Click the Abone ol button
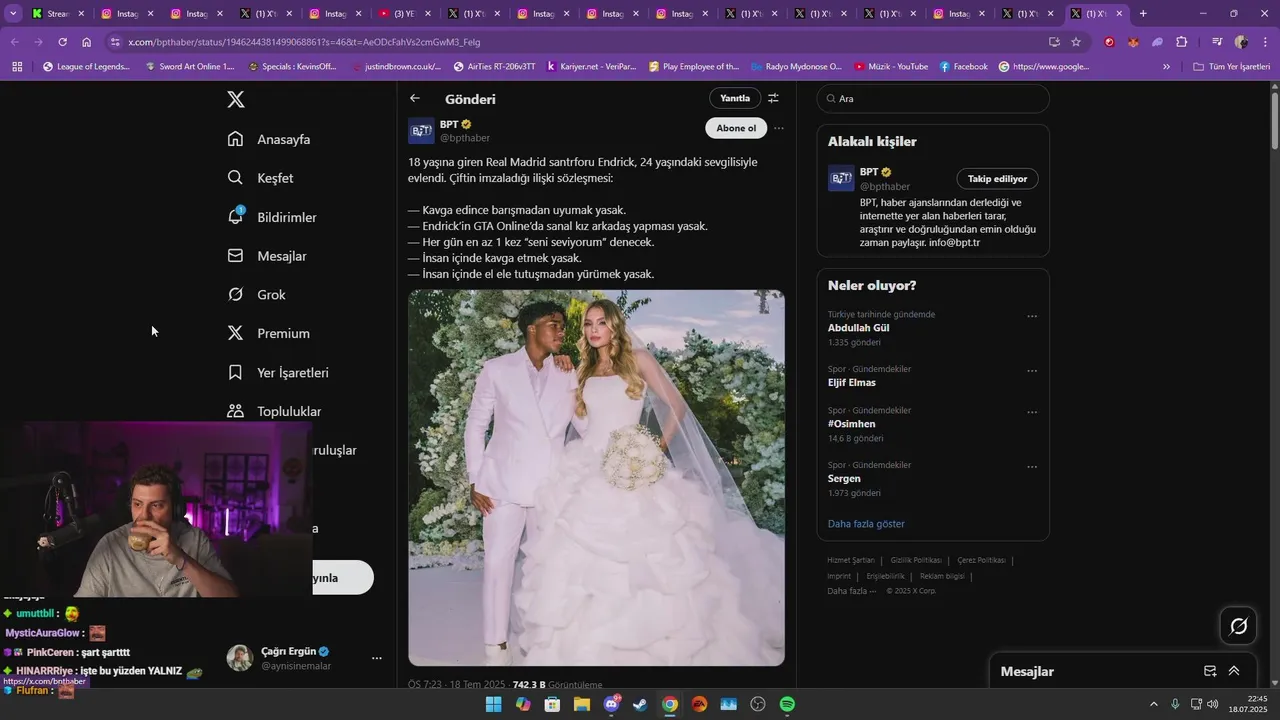Image resolution: width=1280 pixels, height=720 pixels. pos(736,128)
